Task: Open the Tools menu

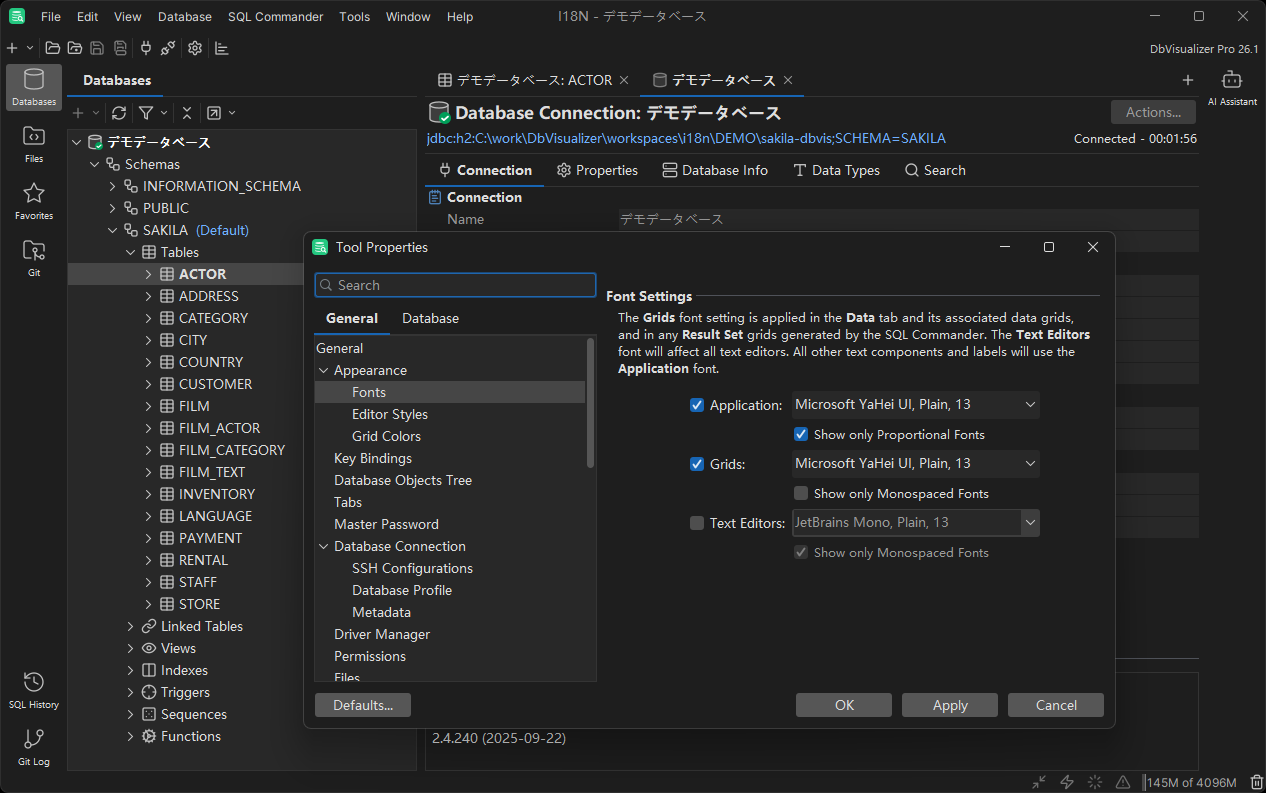Action: click(354, 17)
